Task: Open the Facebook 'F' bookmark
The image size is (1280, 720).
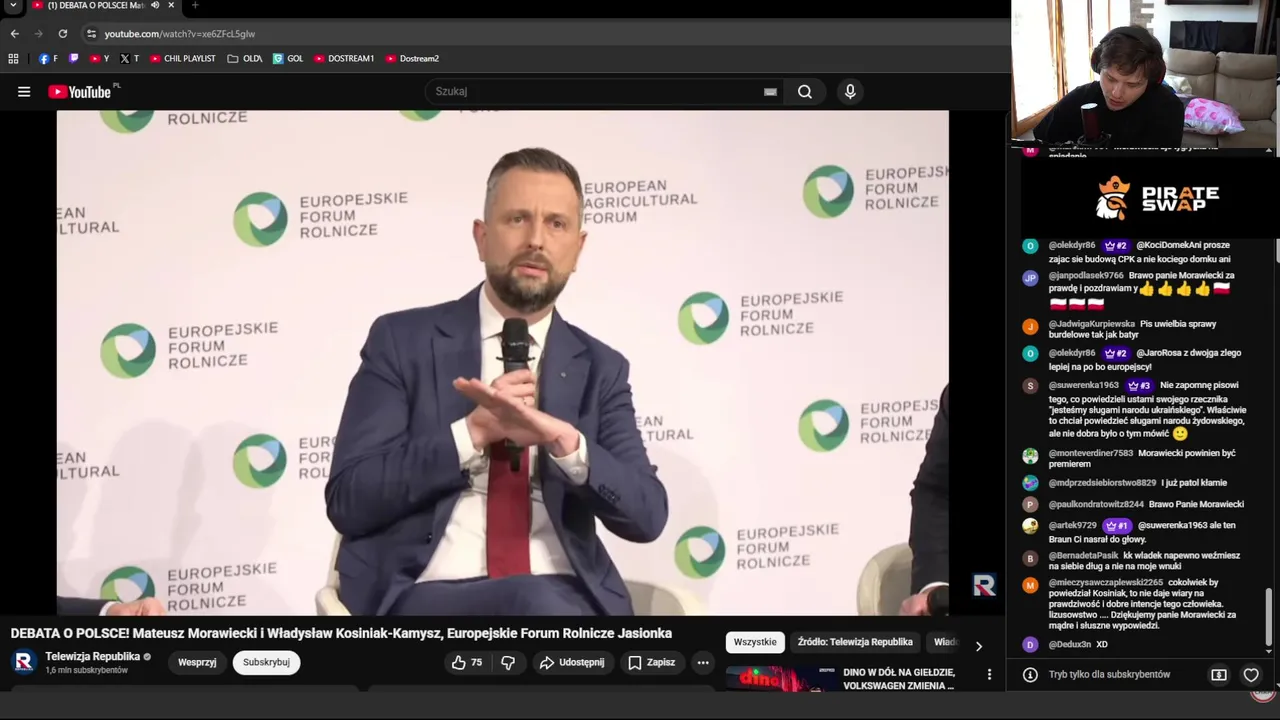Action: (48, 59)
